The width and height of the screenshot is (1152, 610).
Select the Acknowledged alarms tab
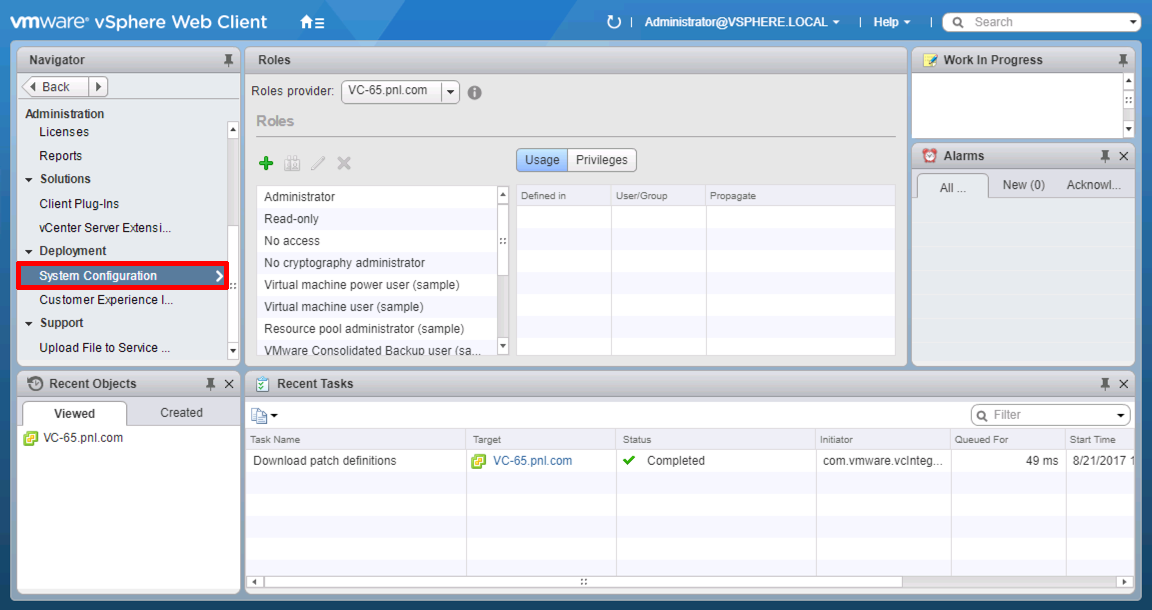1093,185
